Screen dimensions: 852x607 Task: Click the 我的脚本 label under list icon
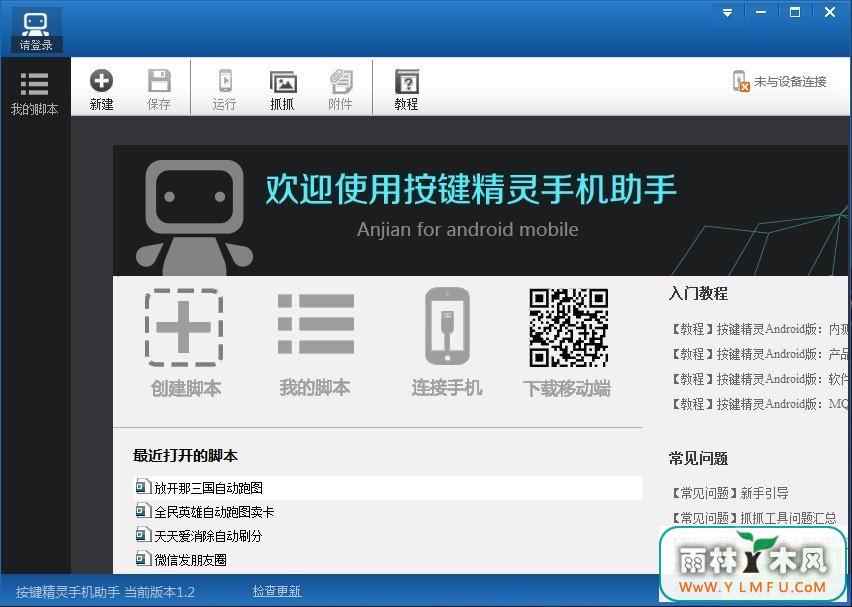click(315, 388)
